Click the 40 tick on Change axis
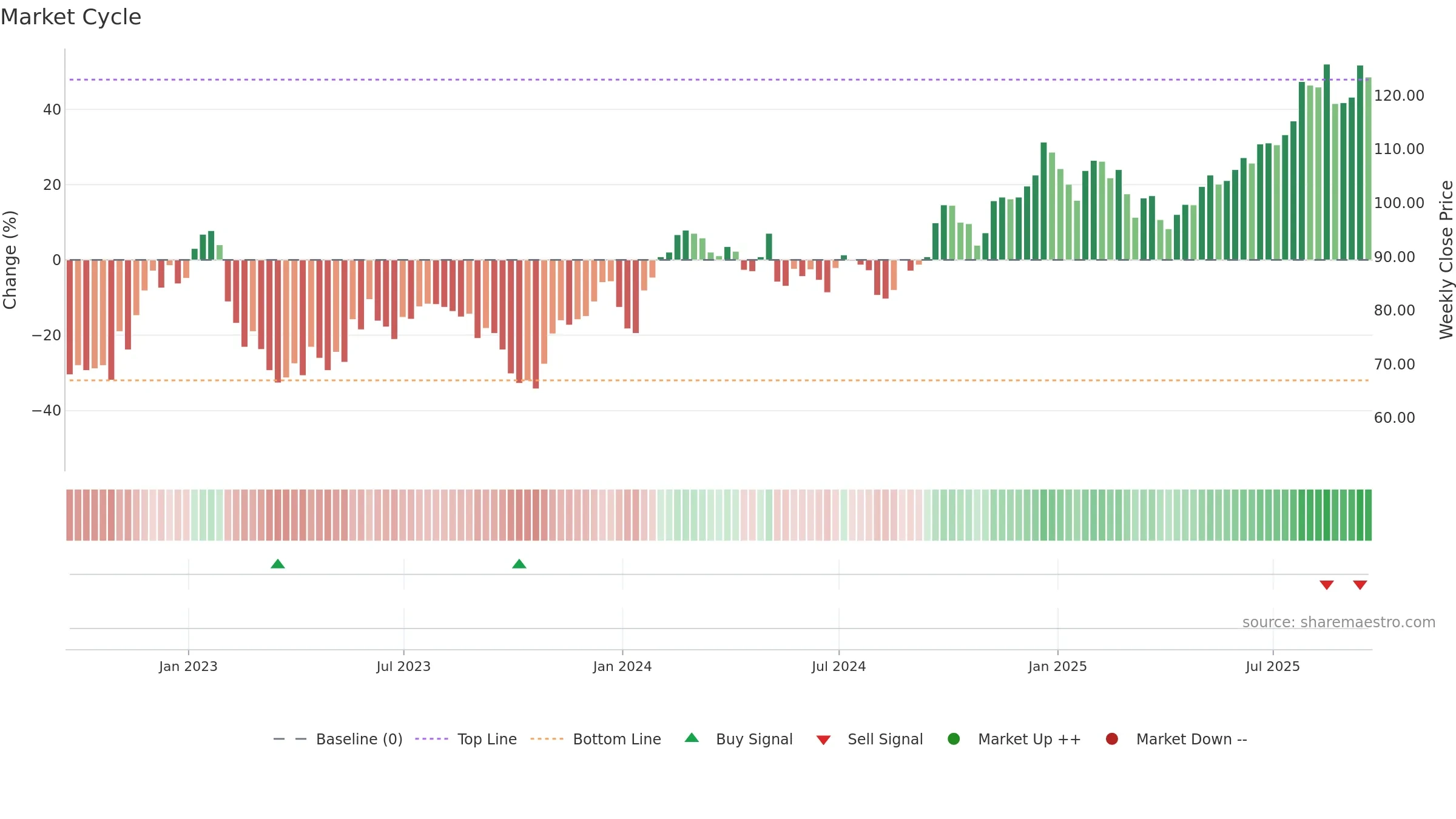1456x819 pixels. (52, 110)
